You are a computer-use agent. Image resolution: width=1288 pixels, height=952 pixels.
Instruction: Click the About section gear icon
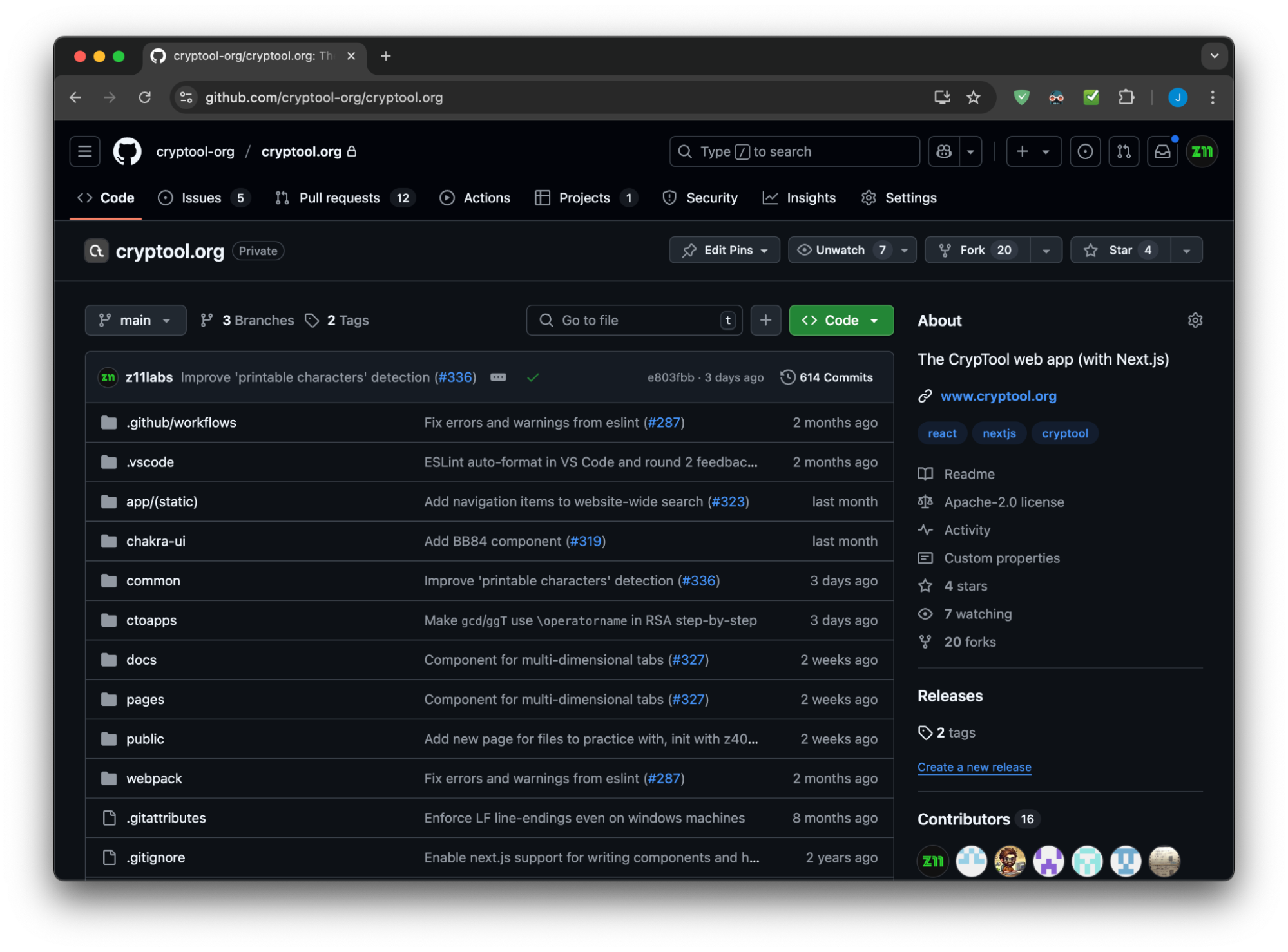point(1195,320)
